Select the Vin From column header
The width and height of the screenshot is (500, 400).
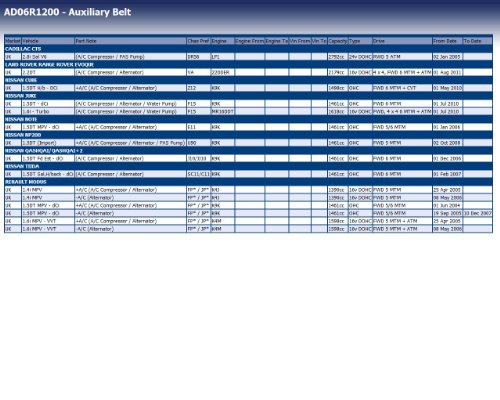300,41
